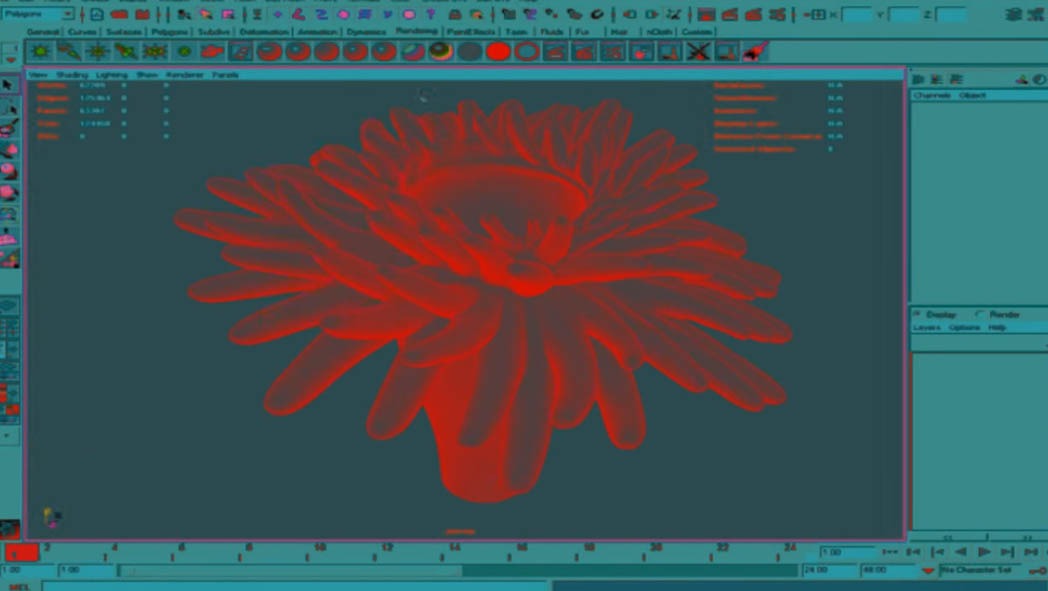Open Render Settings from the status line

(777, 14)
